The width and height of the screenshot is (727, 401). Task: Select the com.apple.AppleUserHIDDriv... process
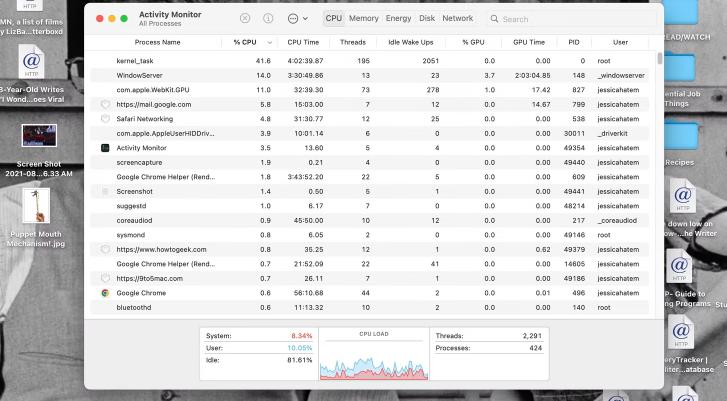[370, 134]
